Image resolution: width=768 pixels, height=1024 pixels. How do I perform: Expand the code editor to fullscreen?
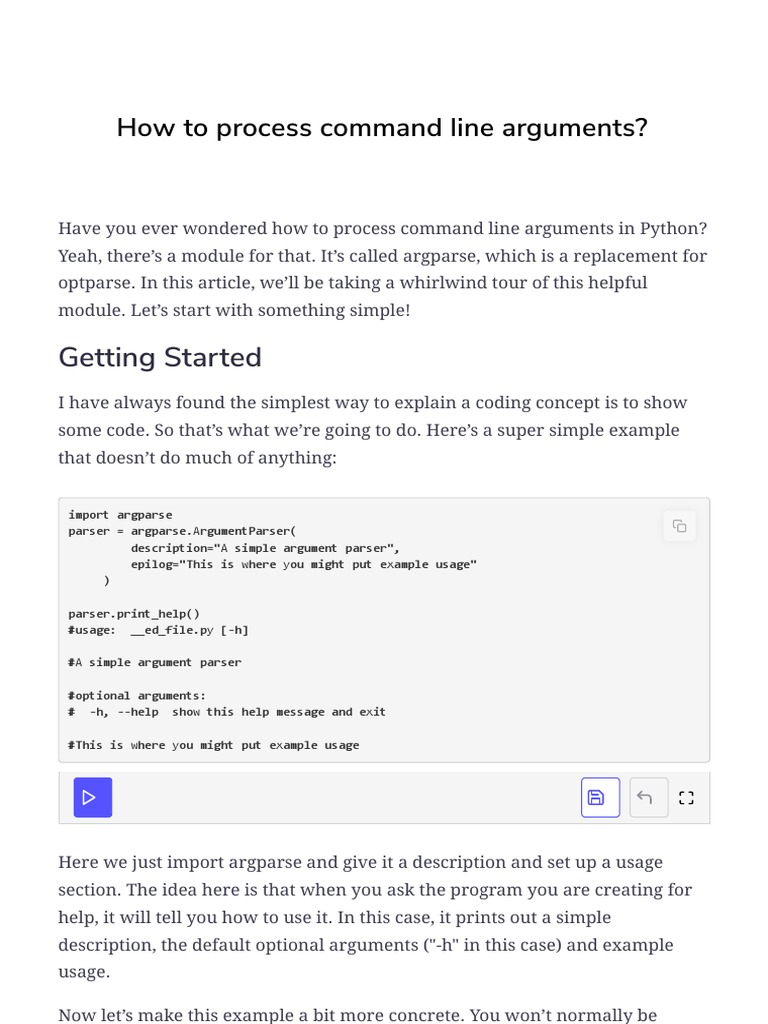[x=686, y=797]
